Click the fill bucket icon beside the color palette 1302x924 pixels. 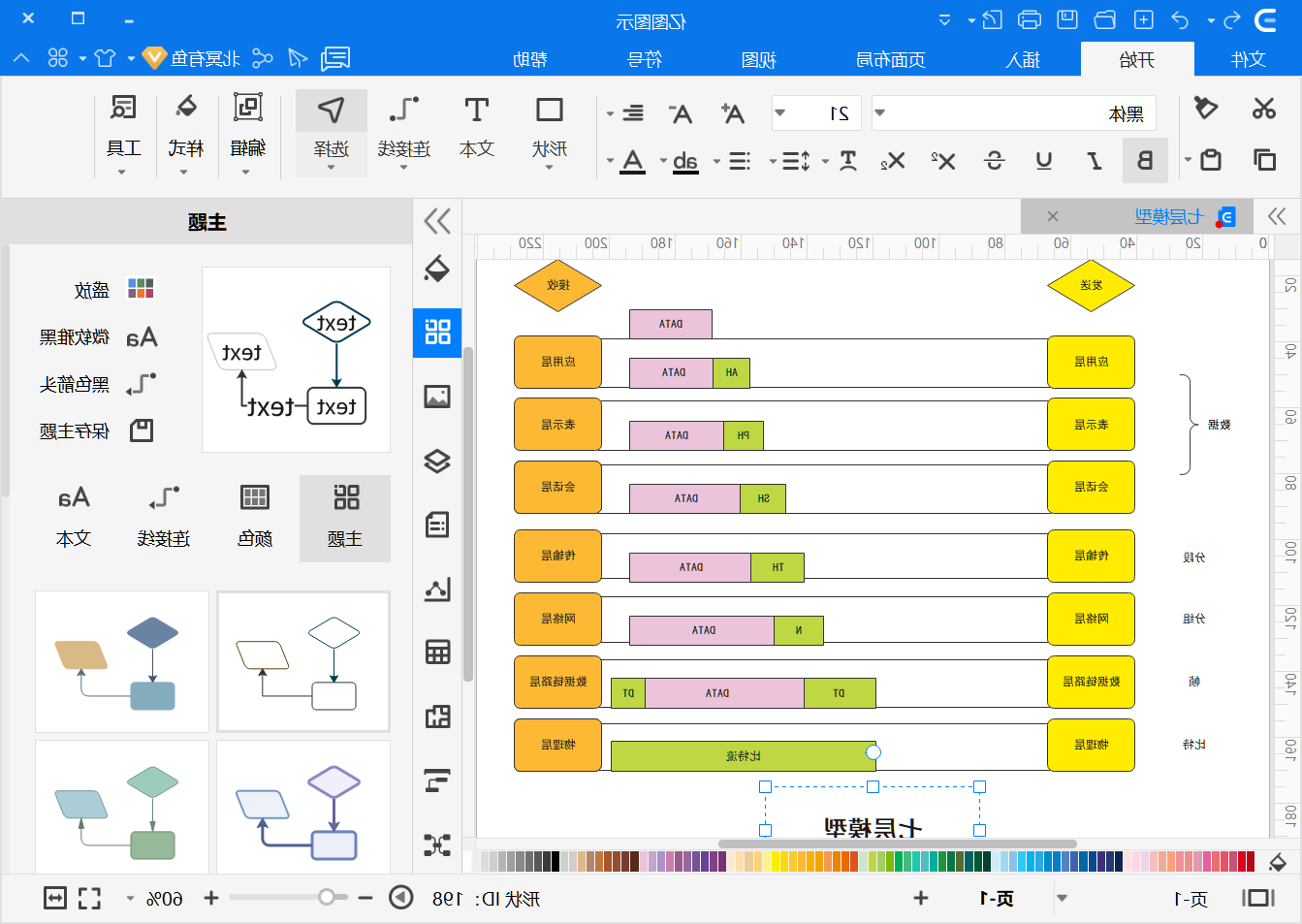1278,862
